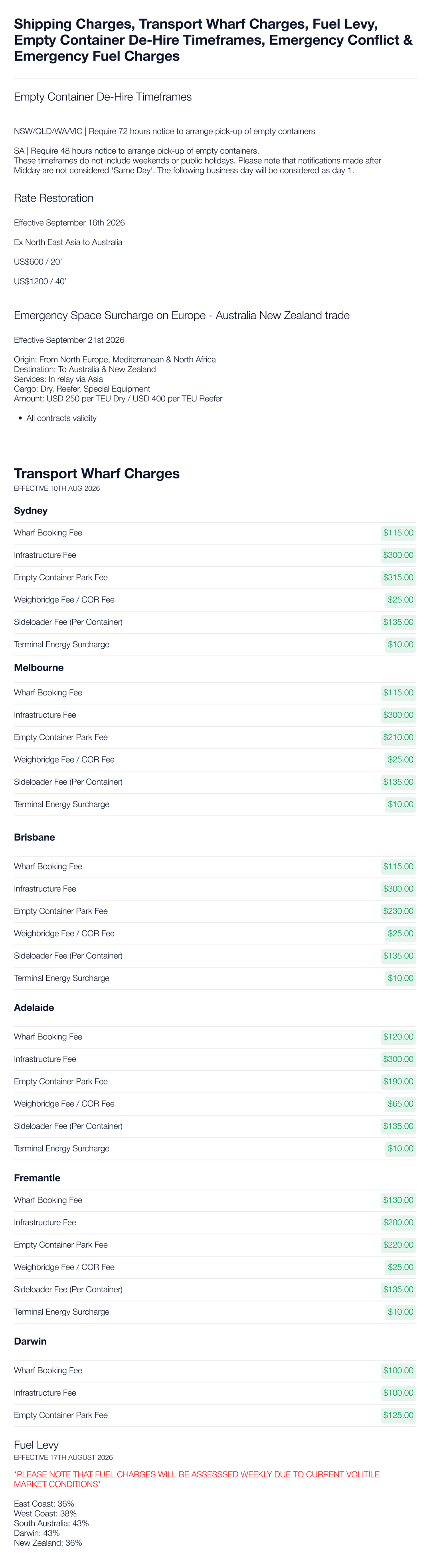Click the Empty Container De-Hire Timeframes heading
Screen dimensions: 447x1568
(x=103, y=97)
